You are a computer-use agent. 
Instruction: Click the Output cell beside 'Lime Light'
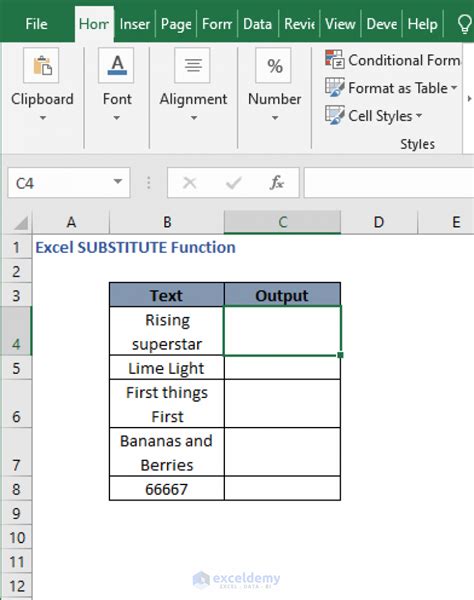pyautogui.click(x=282, y=368)
